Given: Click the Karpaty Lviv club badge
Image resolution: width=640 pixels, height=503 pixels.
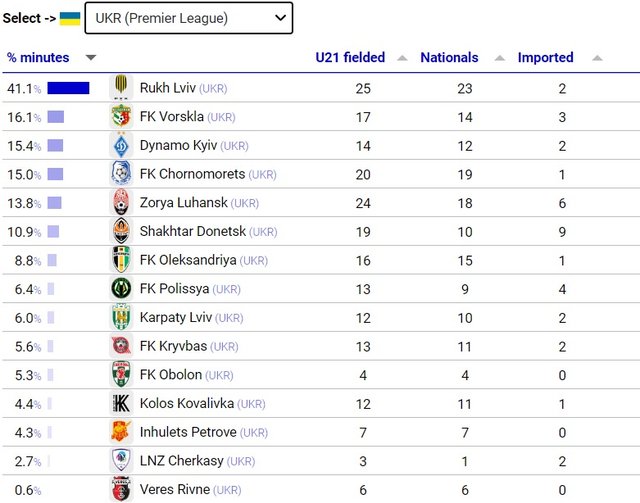Looking at the screenshot, I should [x=120, y=318].
